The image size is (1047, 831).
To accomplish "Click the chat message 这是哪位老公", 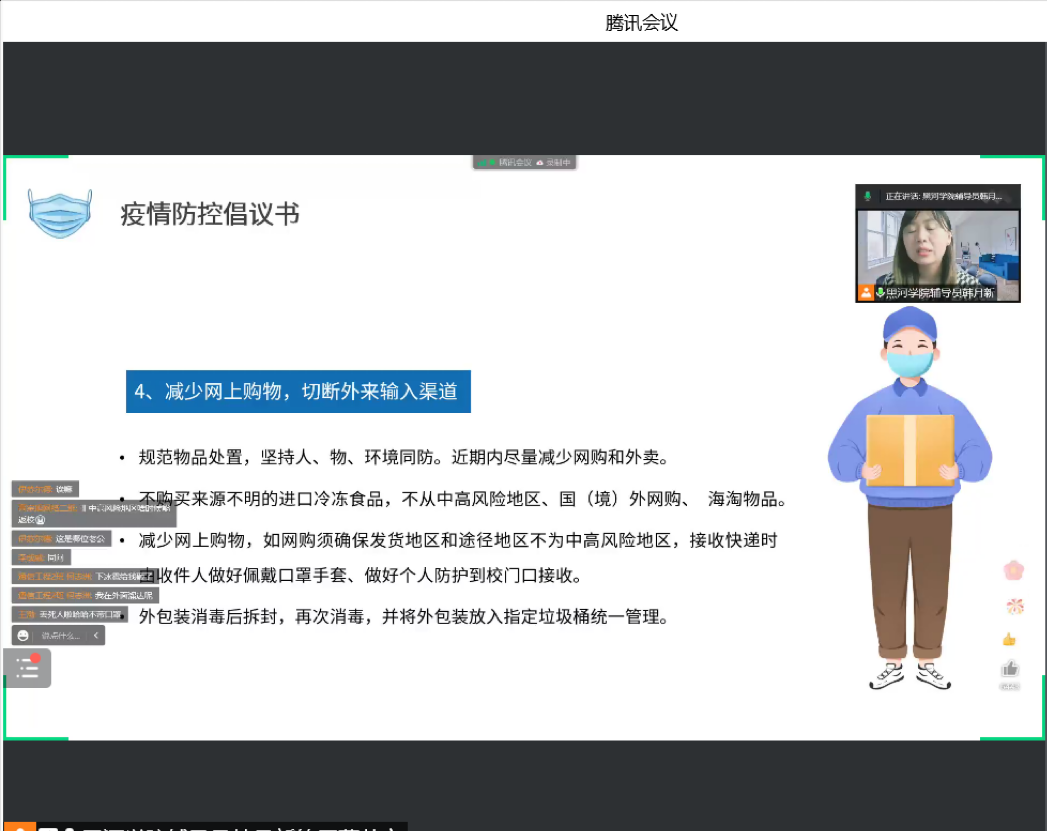I will click(61, 538).
